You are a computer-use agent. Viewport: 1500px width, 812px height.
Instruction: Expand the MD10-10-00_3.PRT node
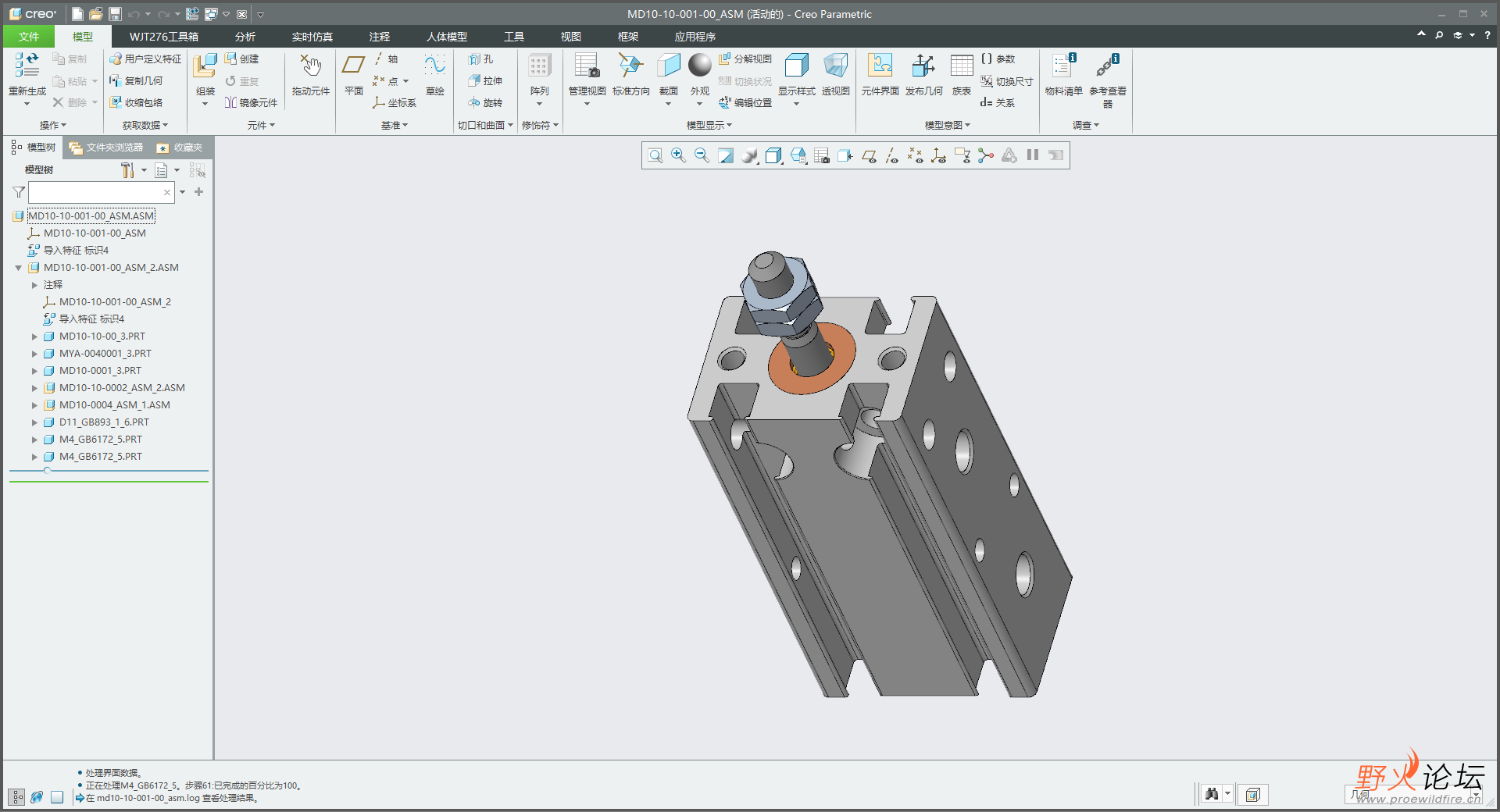point(34,337)
